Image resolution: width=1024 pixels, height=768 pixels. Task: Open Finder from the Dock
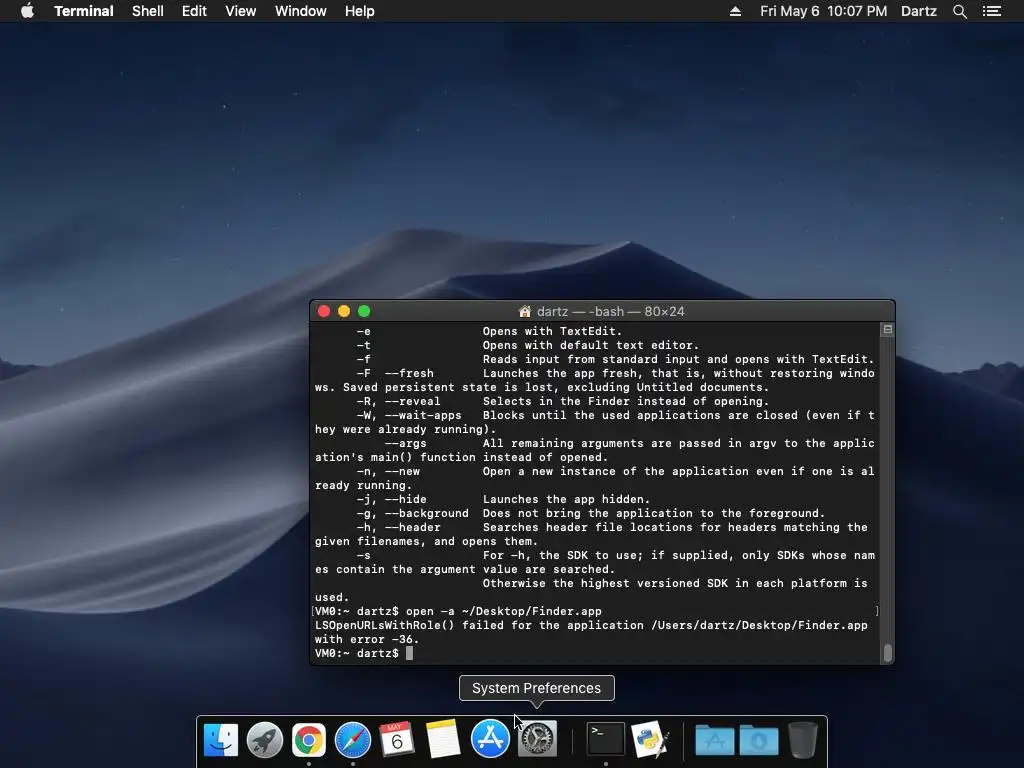(x=221, y=740)
